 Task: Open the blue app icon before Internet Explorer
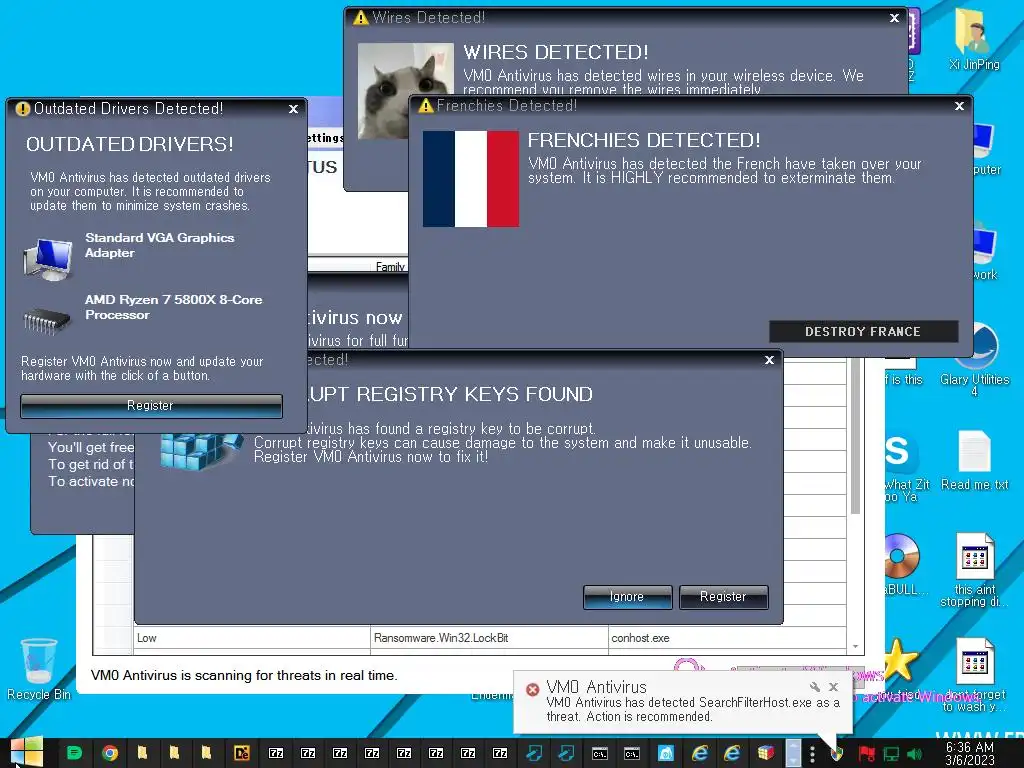[665, 753]
